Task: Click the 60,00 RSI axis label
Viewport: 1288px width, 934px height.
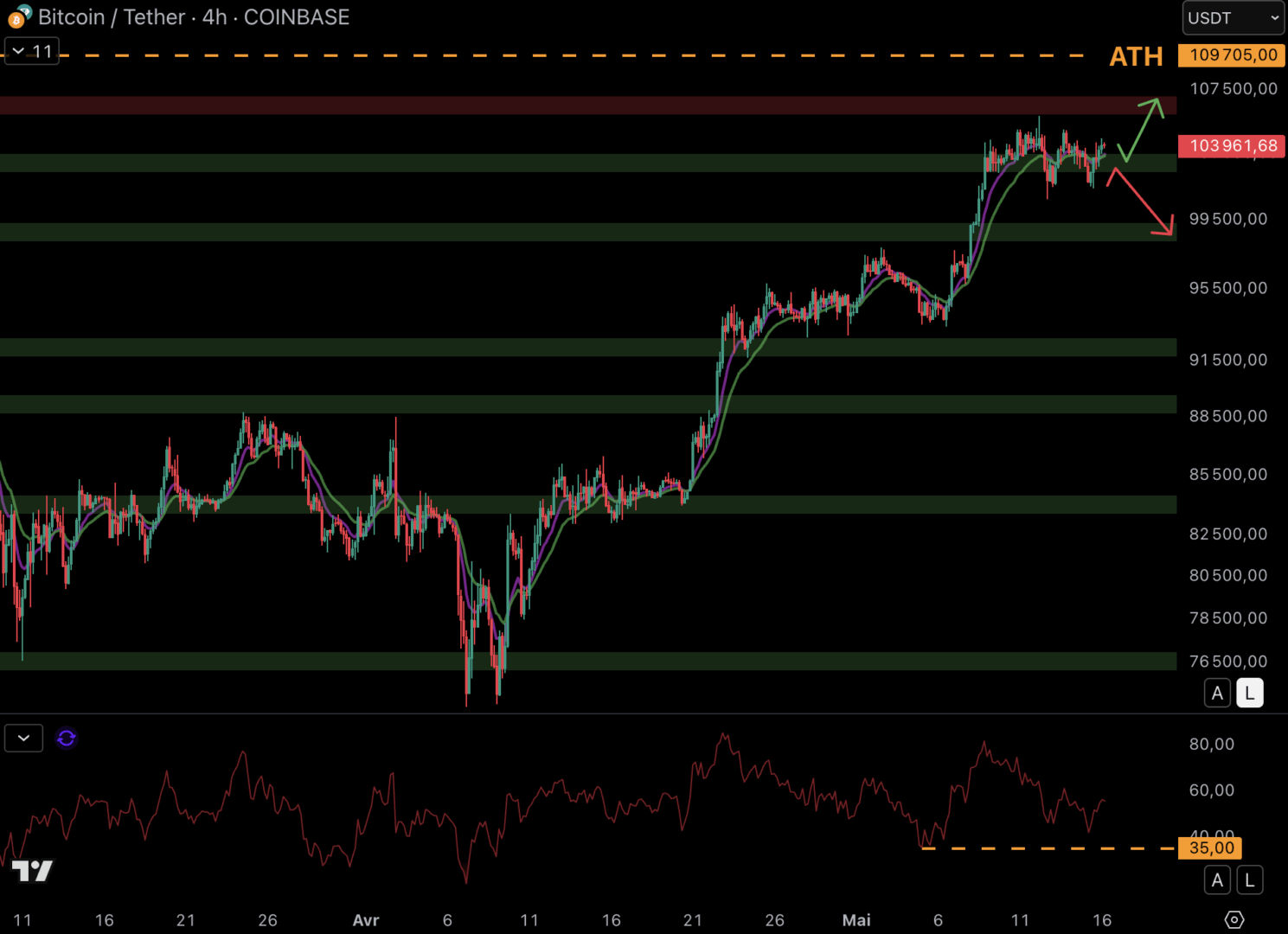Action: click(1212, 790)
